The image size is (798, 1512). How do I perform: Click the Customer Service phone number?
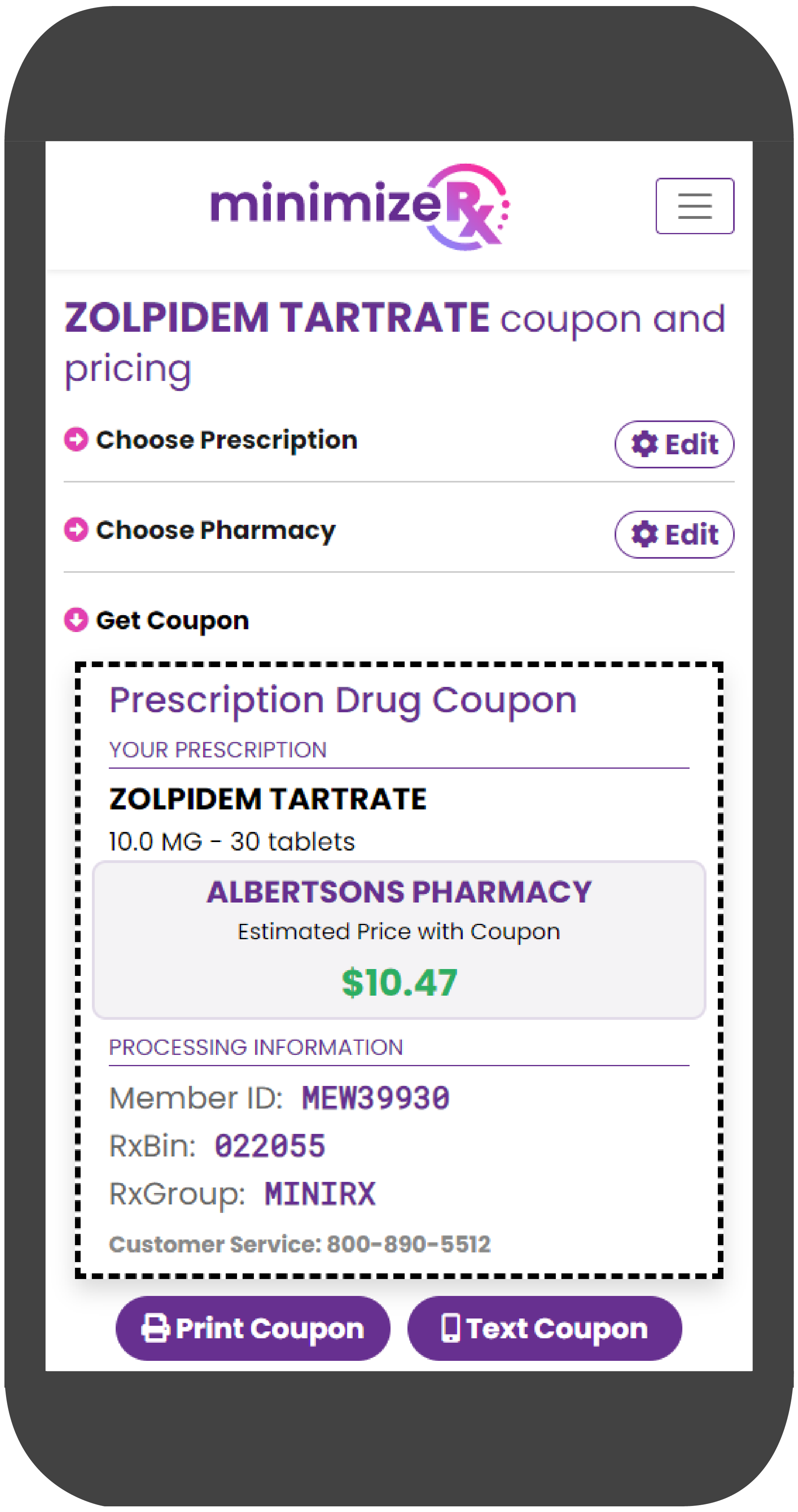coord(408,1244)
